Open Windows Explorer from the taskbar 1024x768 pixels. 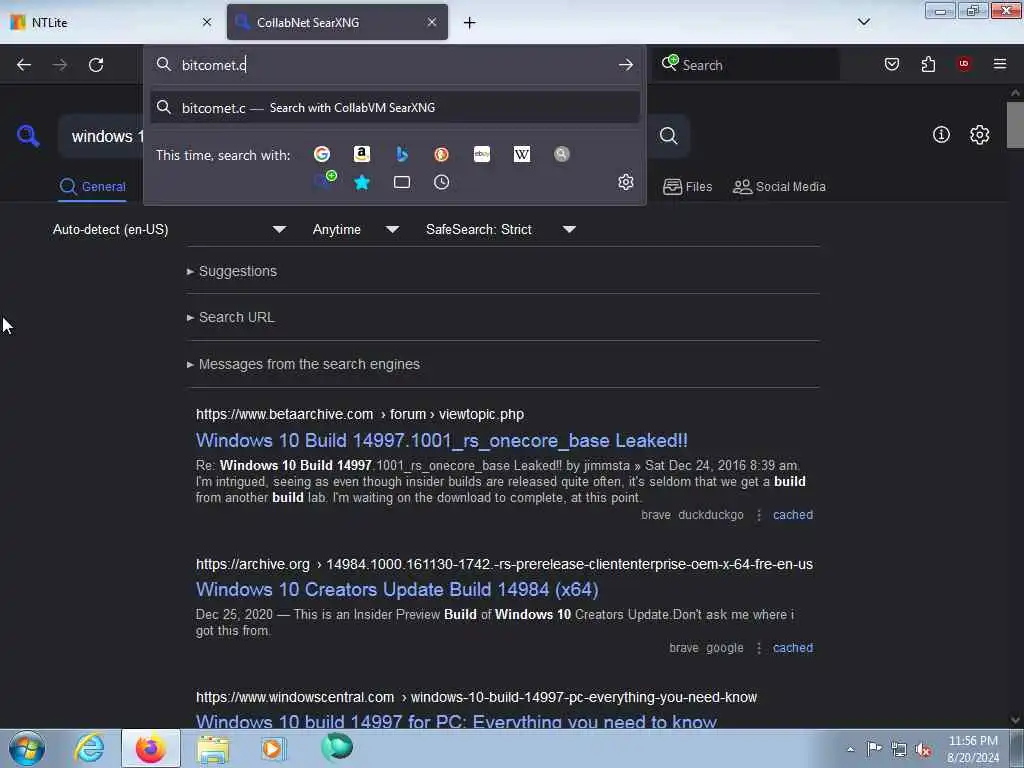click(213, 748)
